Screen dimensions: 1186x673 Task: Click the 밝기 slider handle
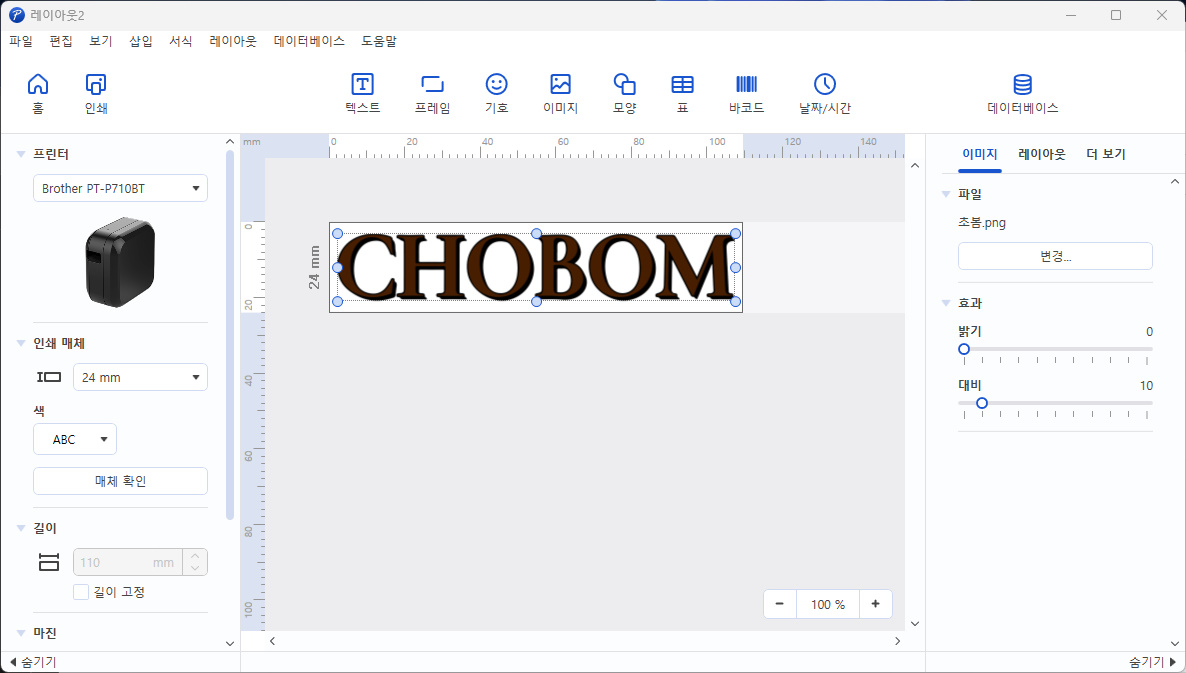point(964,349)
